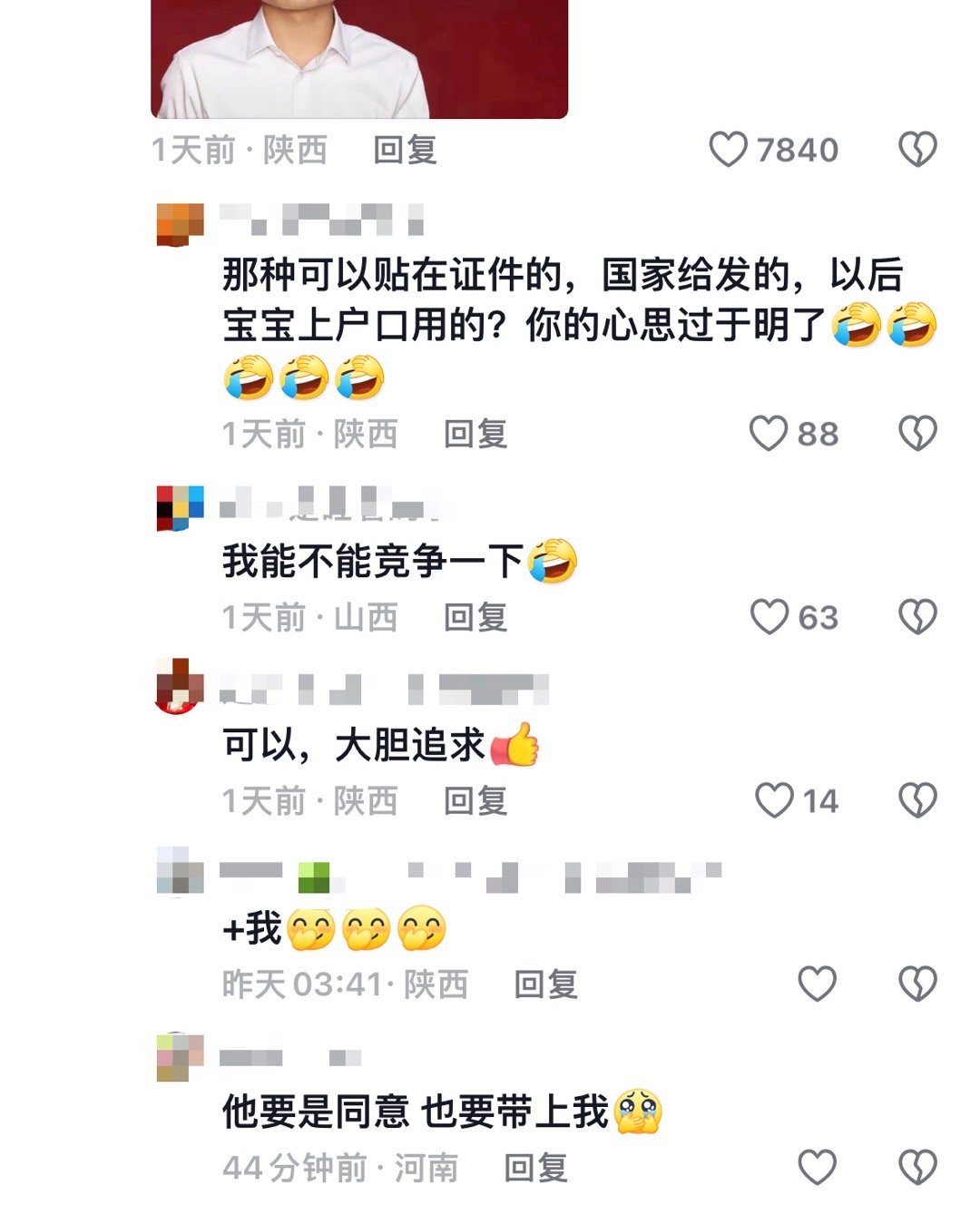This screenshot has width=980, height=1205.
Task: Tap broken heart on 88-likes comment
Action: tap(917, 434)
